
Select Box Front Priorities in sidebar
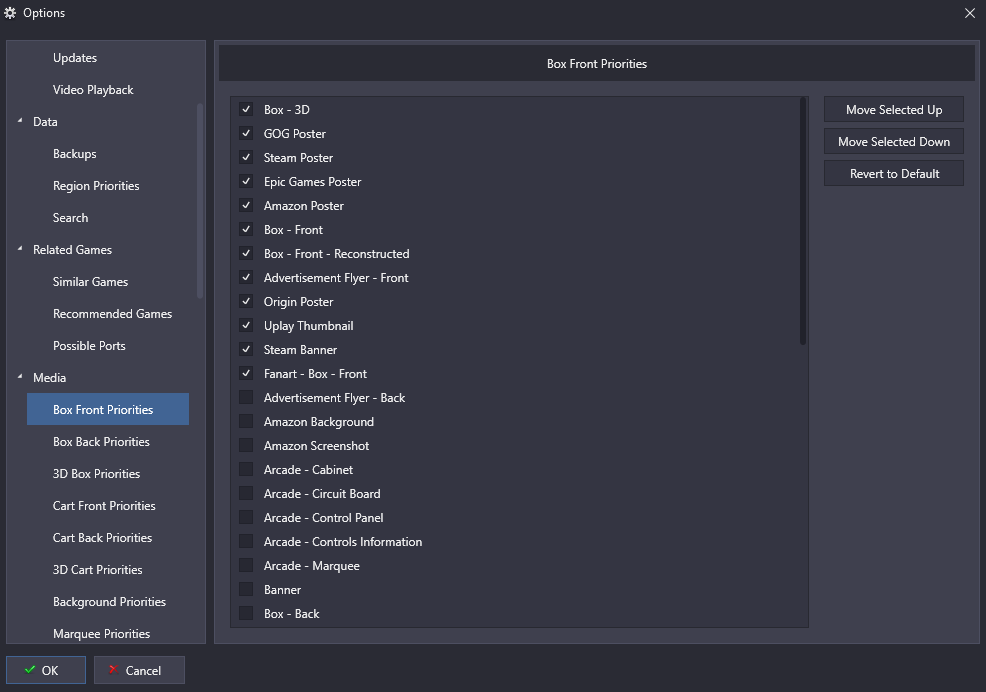[108, 409]
